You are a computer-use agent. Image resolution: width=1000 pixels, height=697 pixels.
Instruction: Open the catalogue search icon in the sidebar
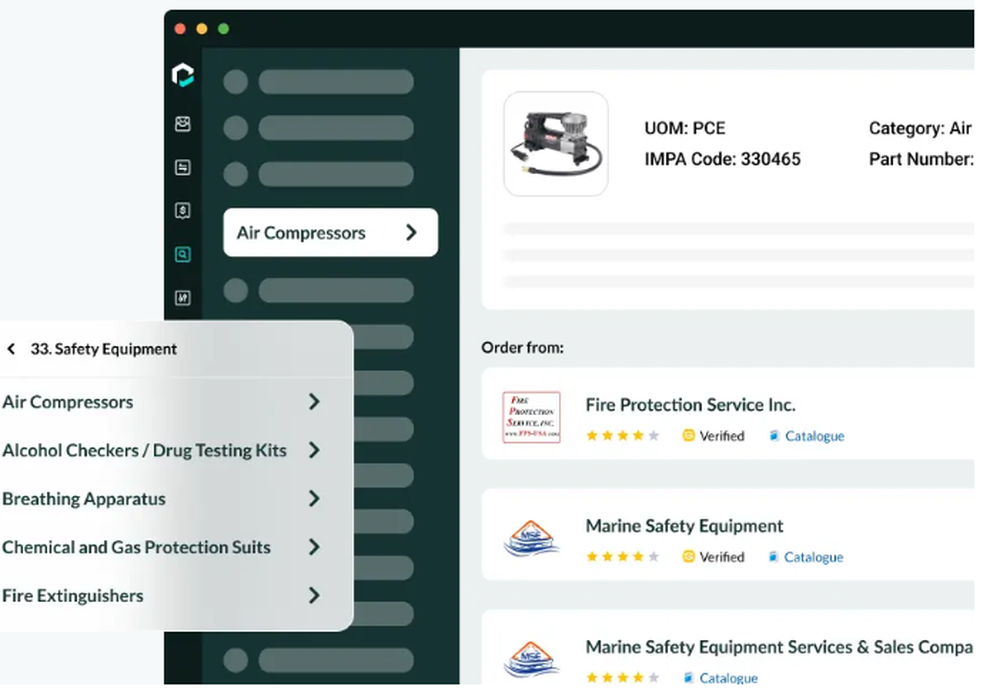click(182, 254)
